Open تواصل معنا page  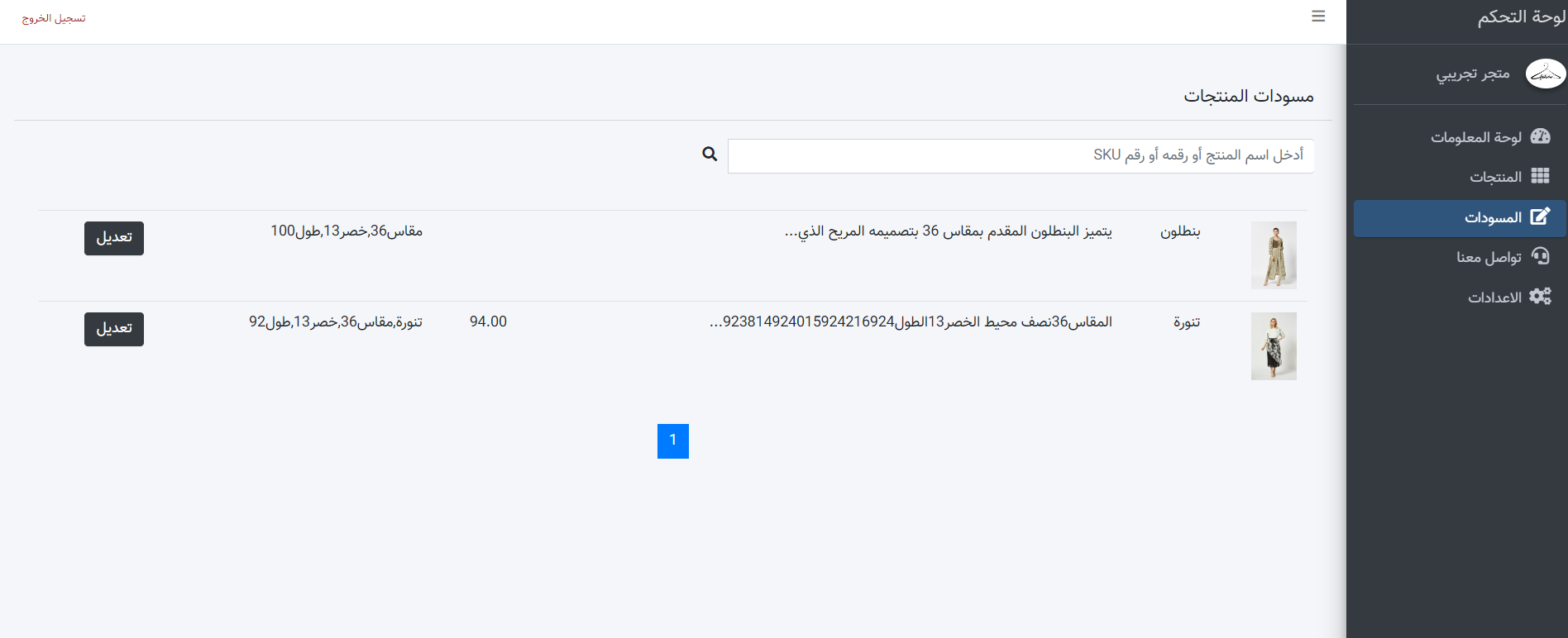pos(1489,257)
